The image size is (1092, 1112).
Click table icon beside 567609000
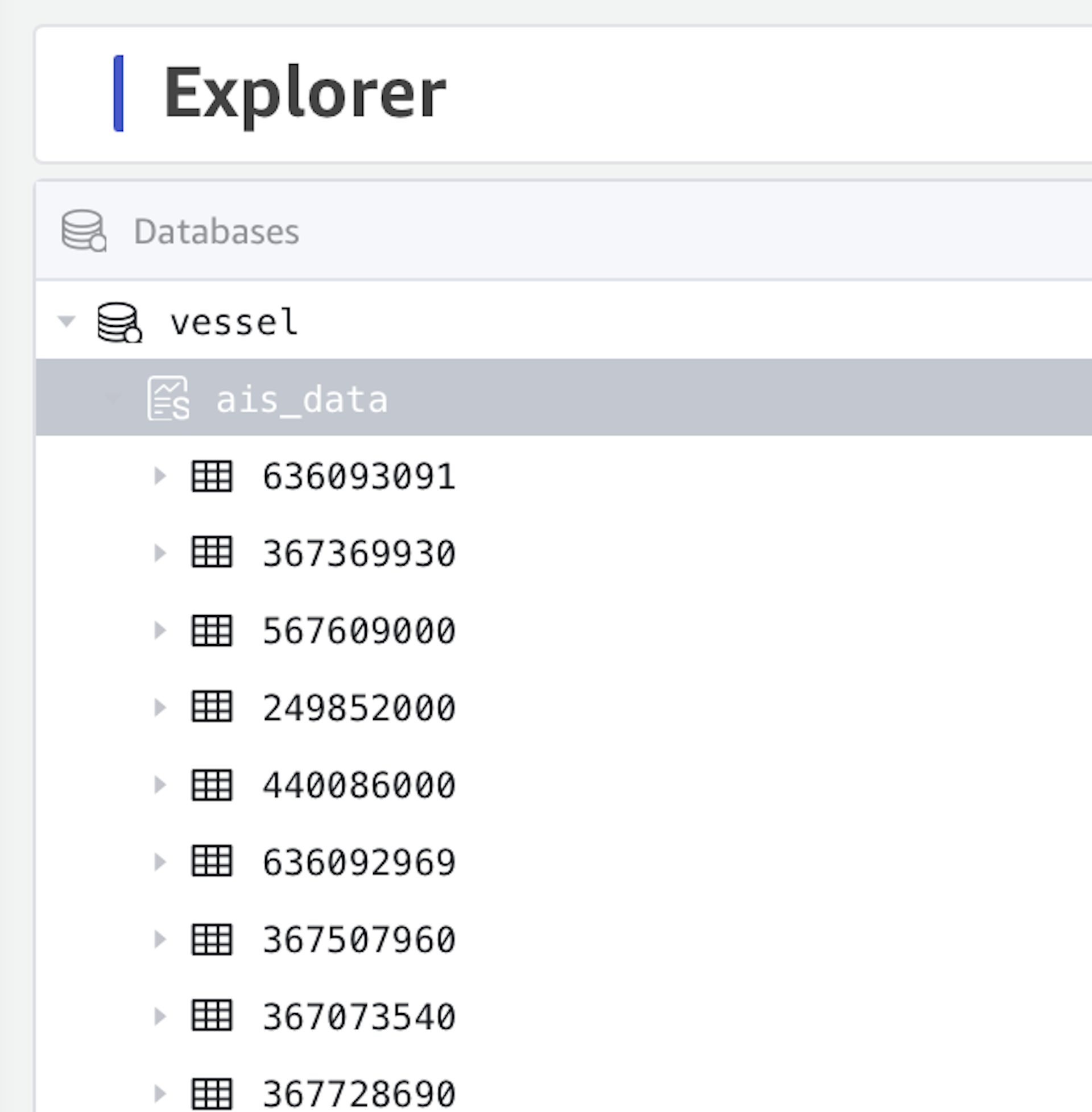click(212, 630)
